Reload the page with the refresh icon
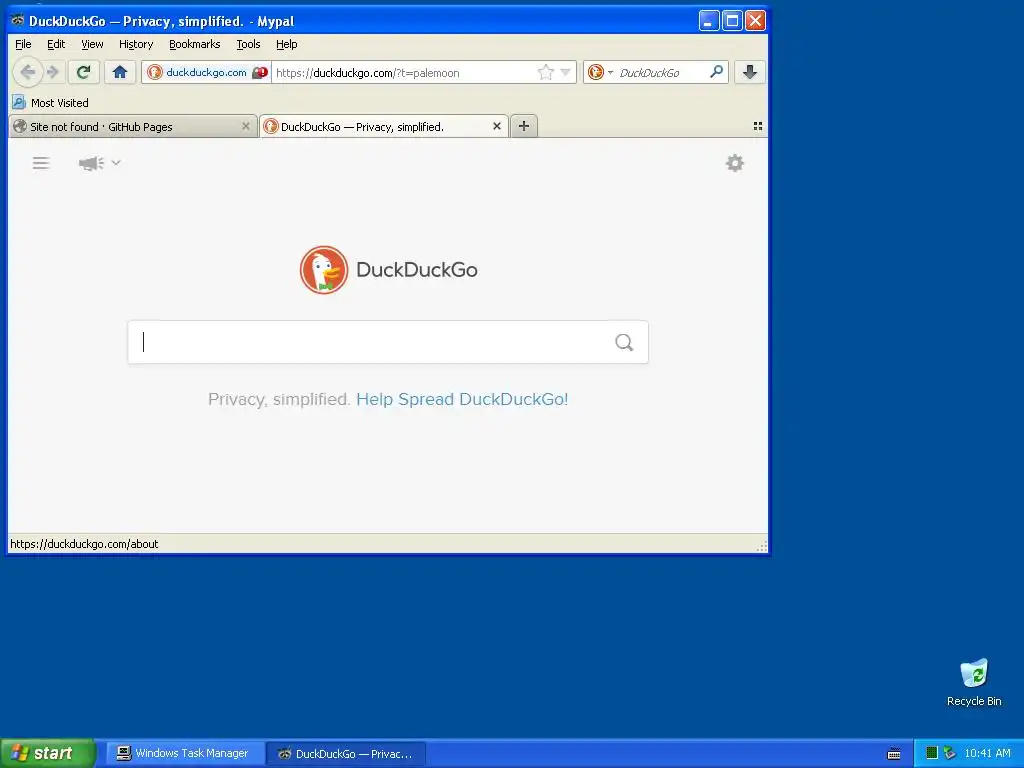Image resolution: width=1024 pixels, height=768 pixels. click(83, 72)
